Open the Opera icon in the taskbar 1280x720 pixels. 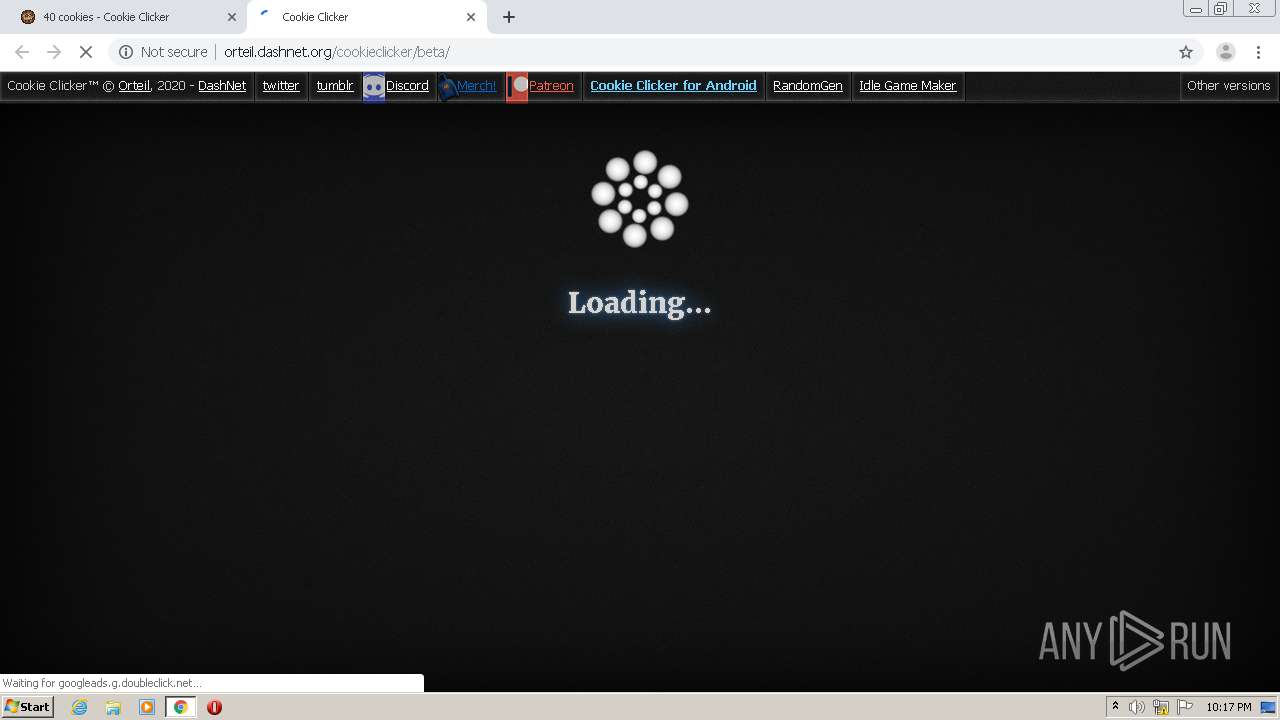[214, 707]
